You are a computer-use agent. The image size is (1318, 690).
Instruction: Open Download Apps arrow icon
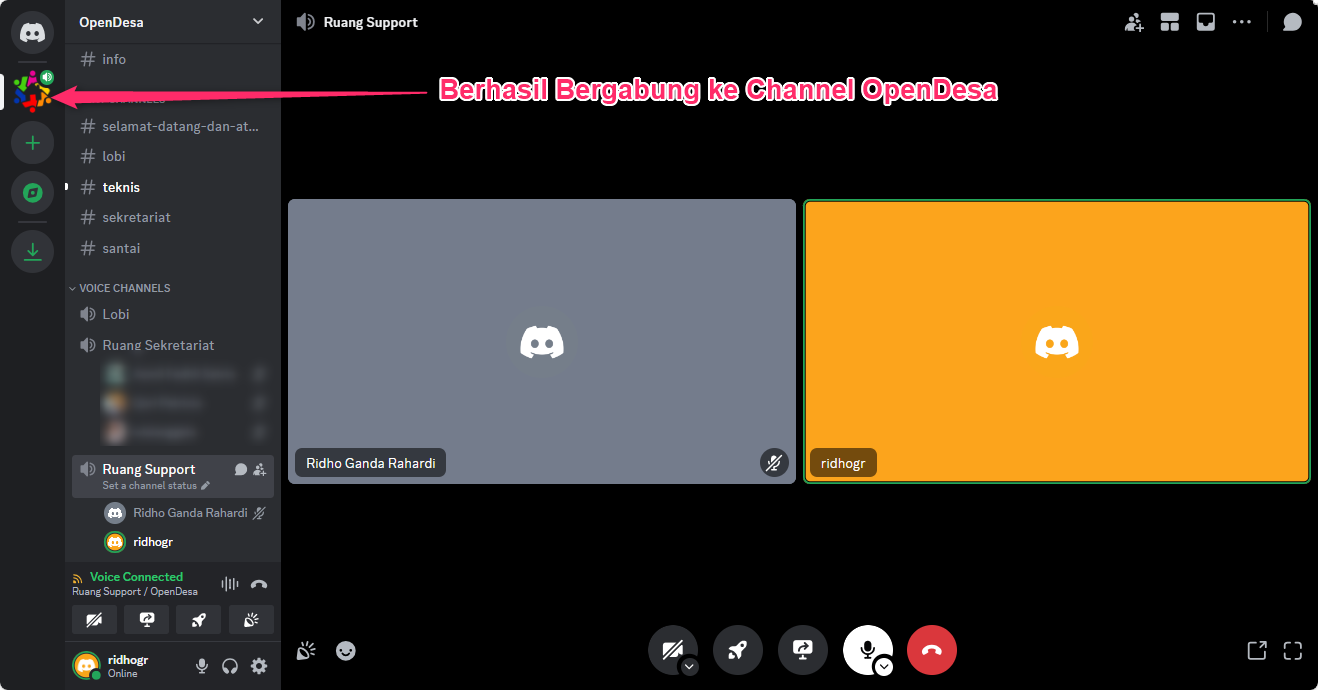click(x=32, y=251)
